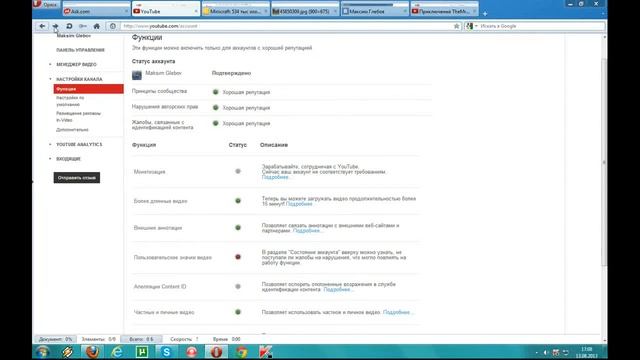Click Подробнее link for private videos
Viewport: 640px width, 360px height.
click(x=398, y=312)
